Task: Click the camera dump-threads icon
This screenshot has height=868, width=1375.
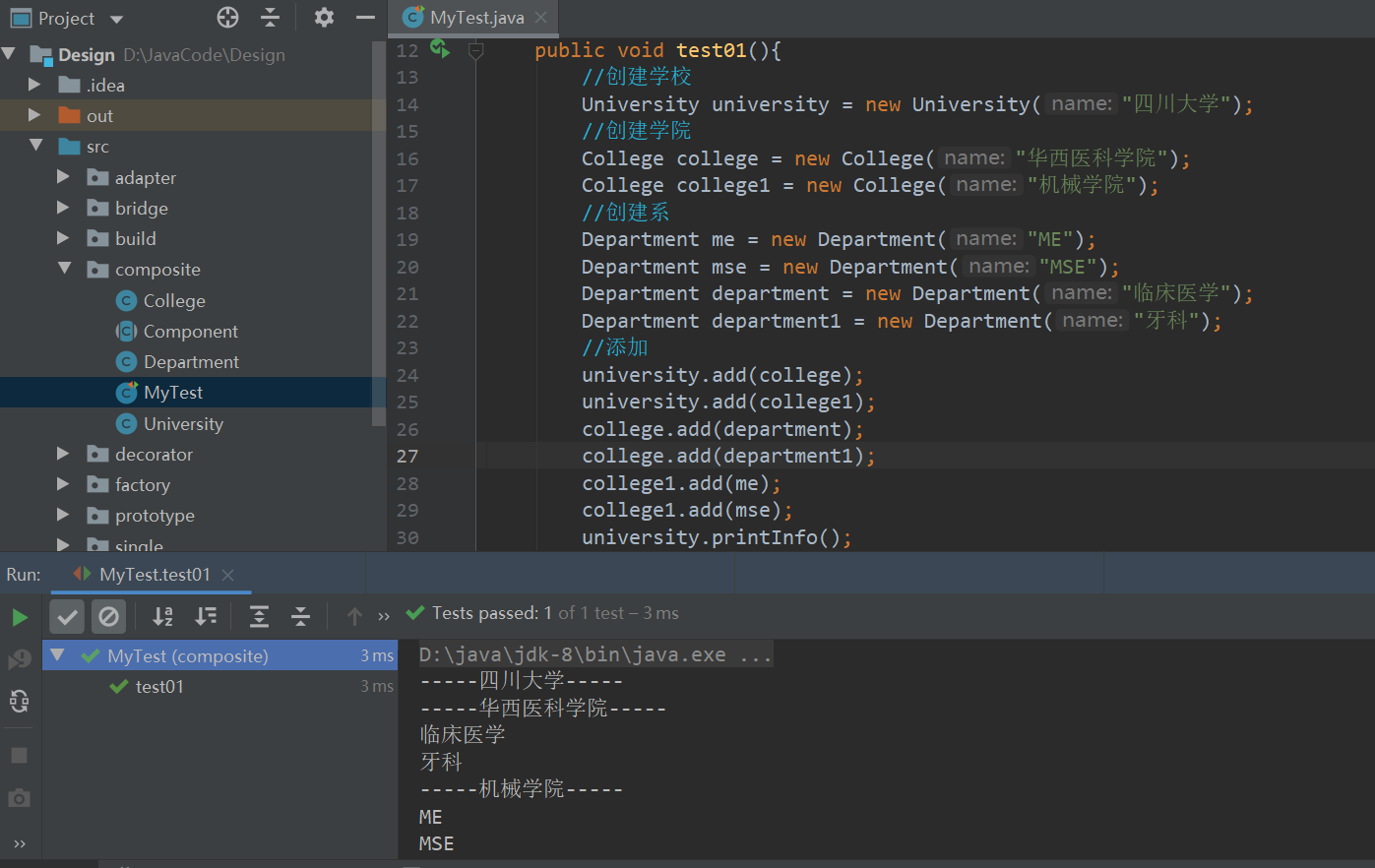Action: pyautogui.click(x=19, y=798)
